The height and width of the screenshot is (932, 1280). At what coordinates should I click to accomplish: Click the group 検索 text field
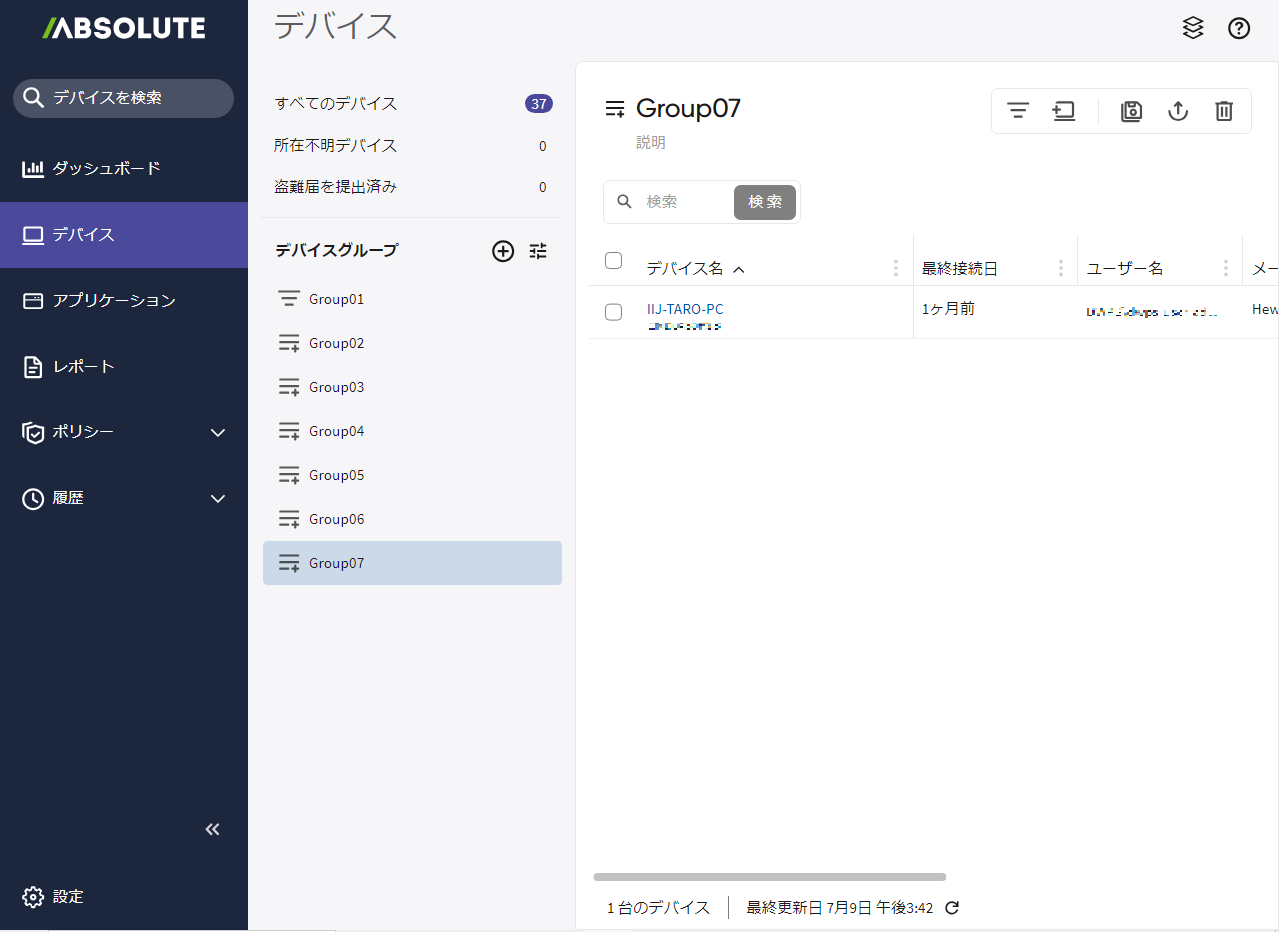[686, 202]
